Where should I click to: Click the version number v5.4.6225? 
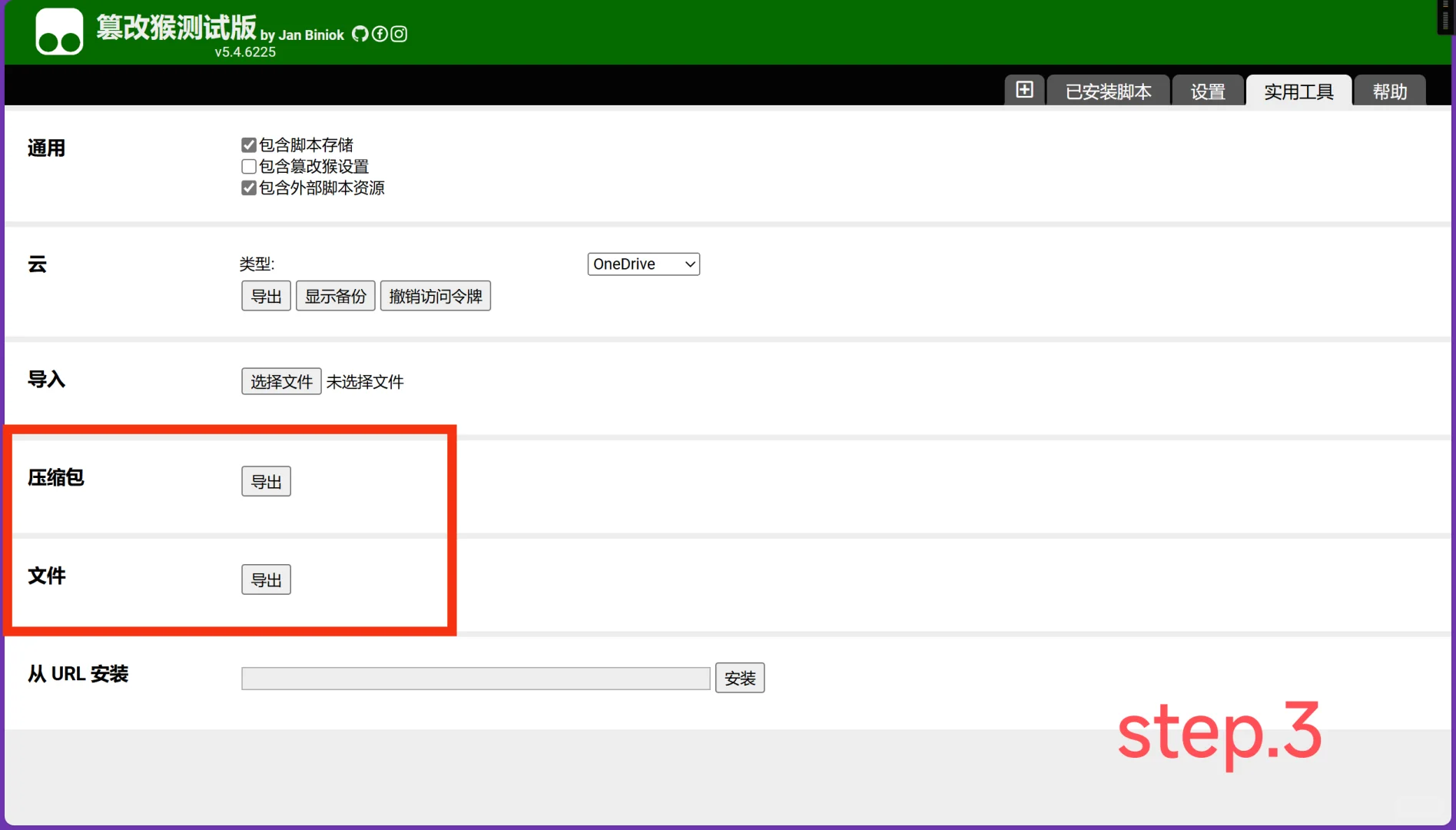click(245, 52)
